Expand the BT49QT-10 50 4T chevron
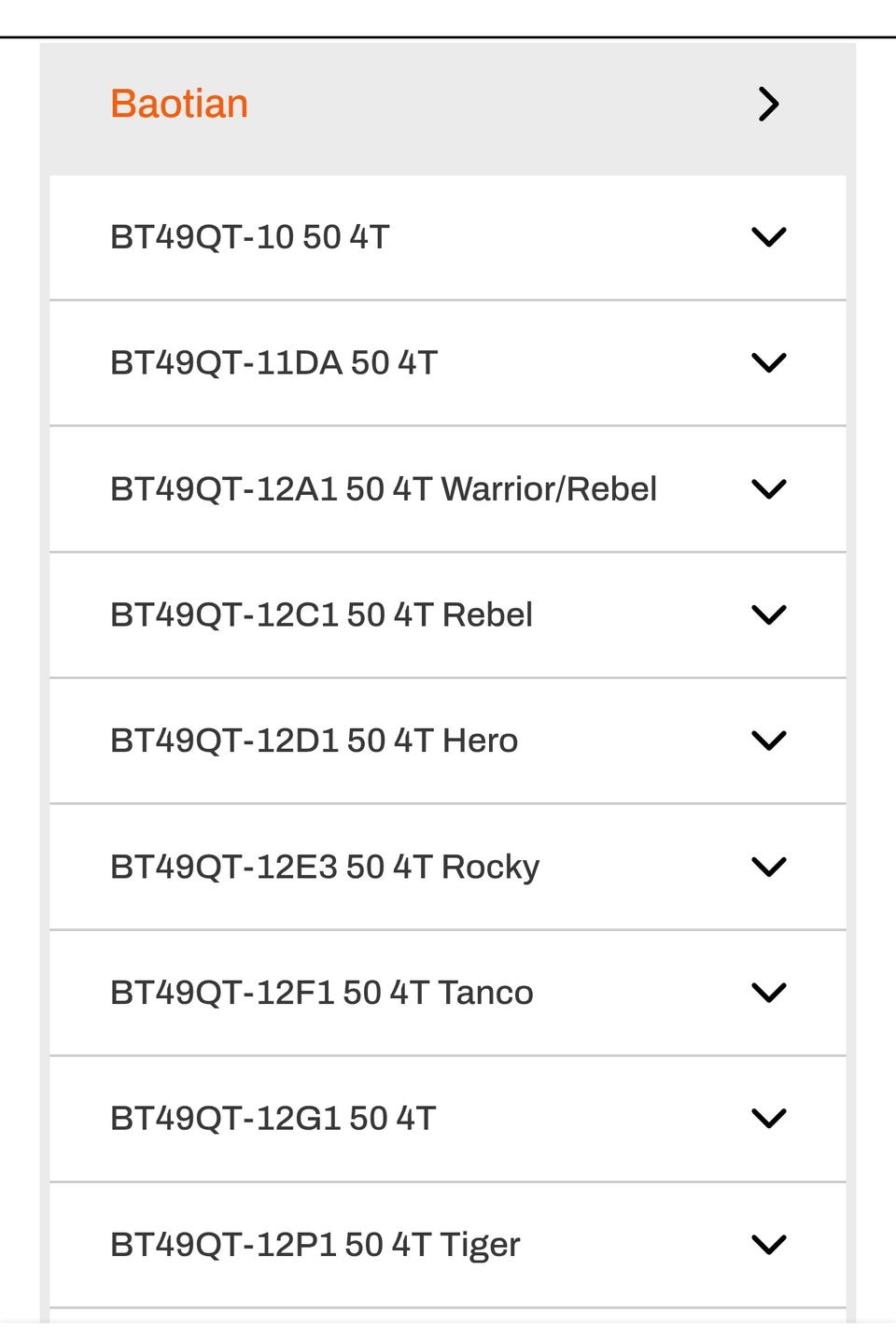Screen dimensions: 896x1327 [x=768, y=237]
